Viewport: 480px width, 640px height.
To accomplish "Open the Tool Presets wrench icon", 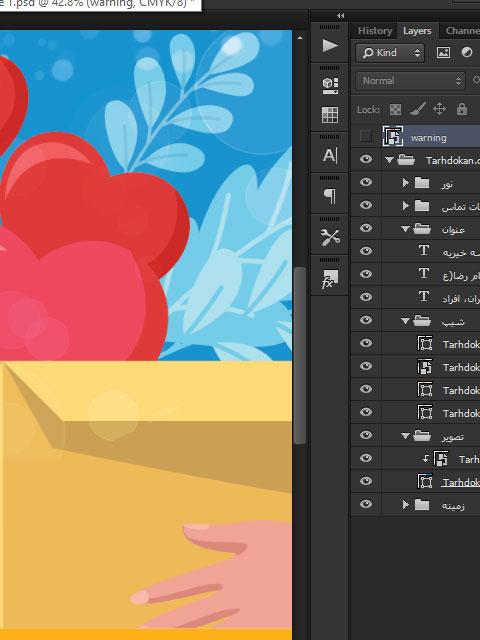I will (x=330, y=237).
